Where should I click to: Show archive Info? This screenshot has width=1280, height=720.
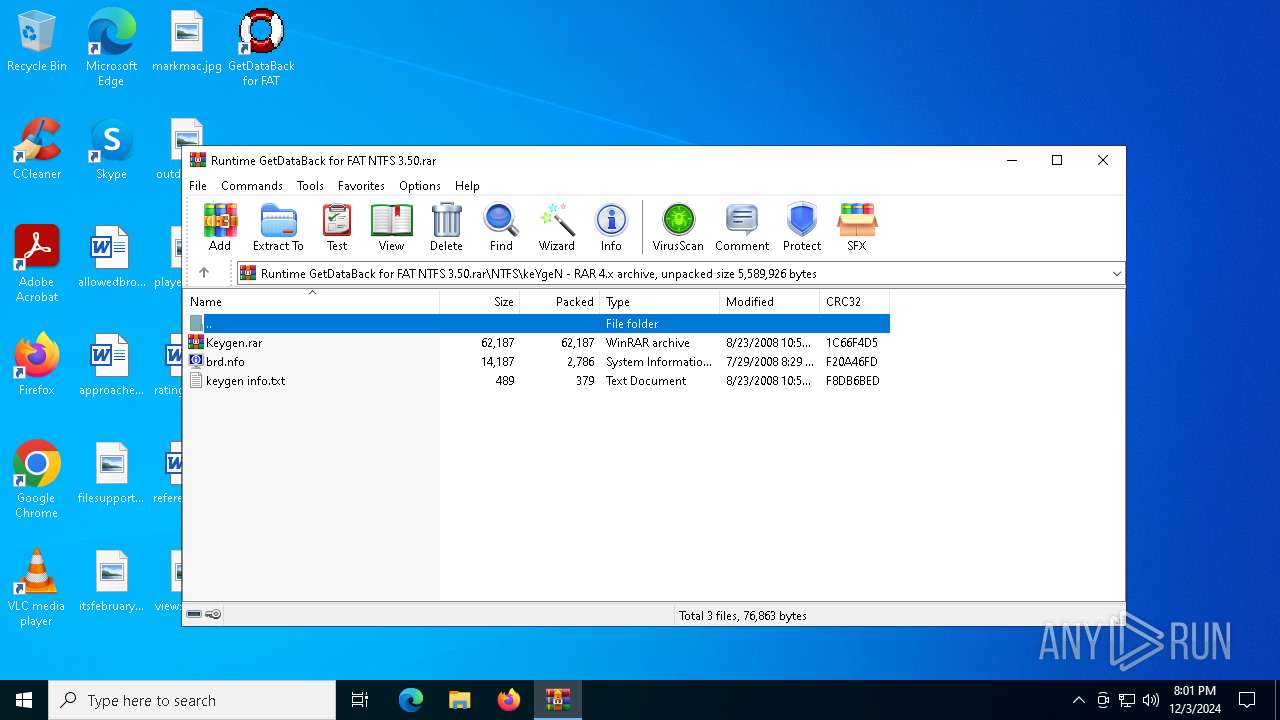point(611,228)
